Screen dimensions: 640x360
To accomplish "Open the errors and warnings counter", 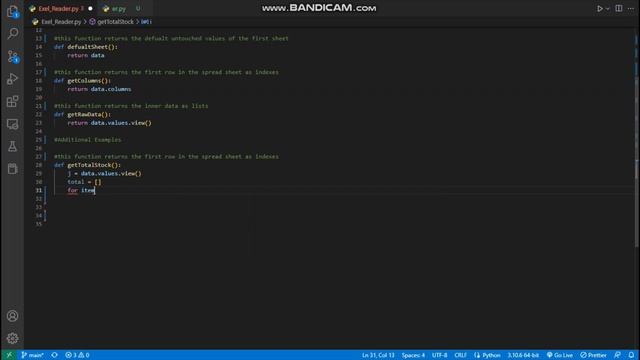I will [x=77, y=355].
